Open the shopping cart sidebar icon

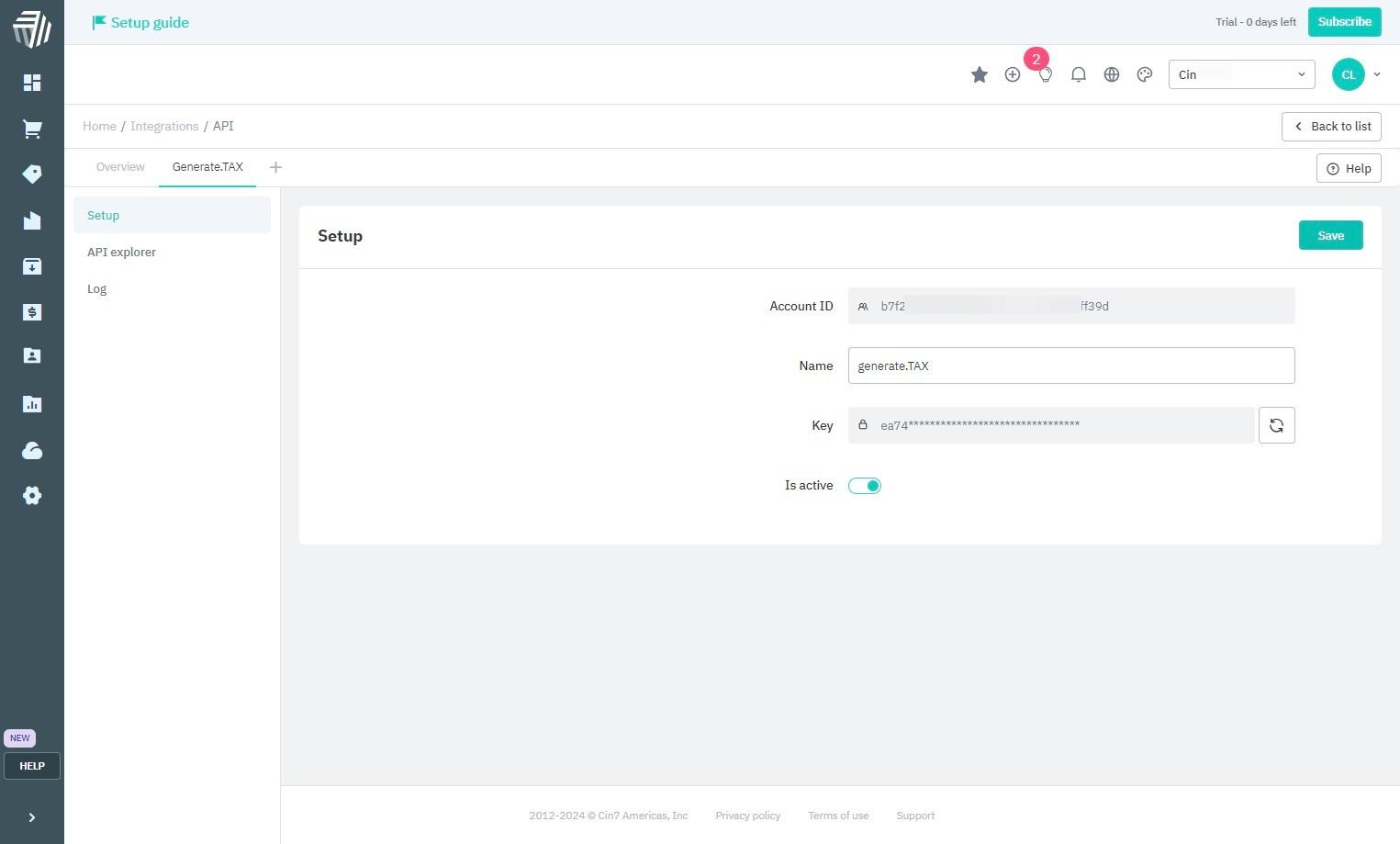[32, 129]
